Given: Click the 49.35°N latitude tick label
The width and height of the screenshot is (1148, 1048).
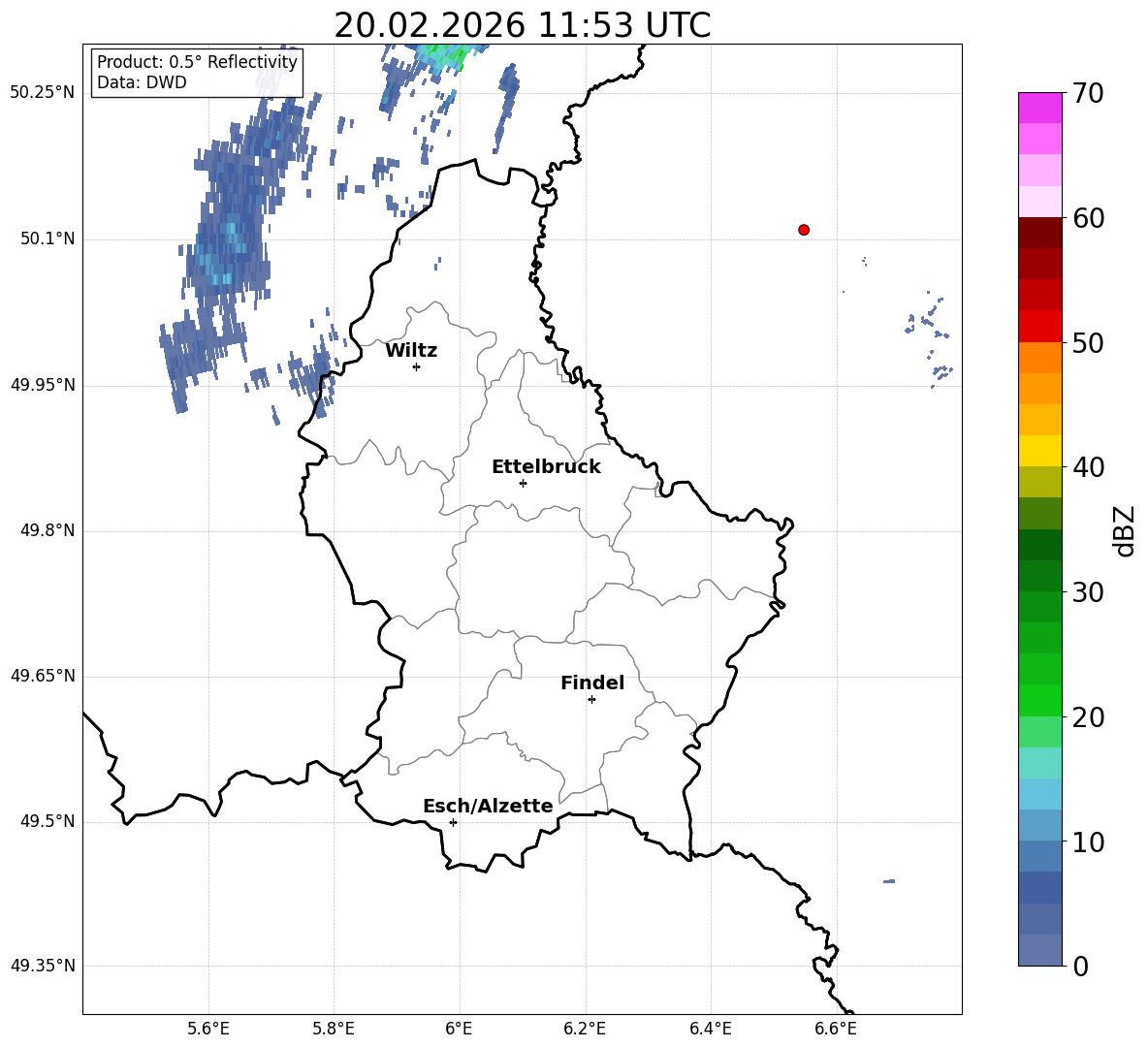Looking at the screenshot, I should coord(43,966).
